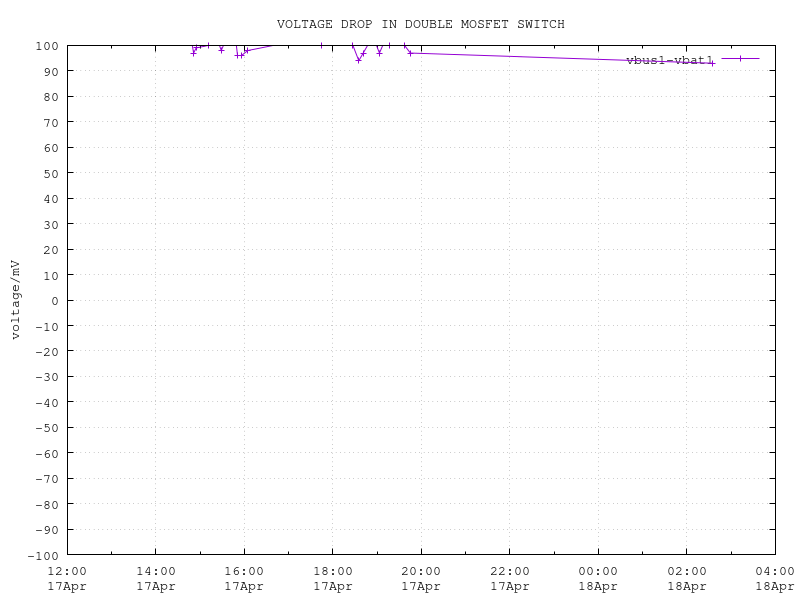The height and width of the screenshot is (600, 800).
Task: Click the positive '30' y-axis tick label
Action: 51,224
